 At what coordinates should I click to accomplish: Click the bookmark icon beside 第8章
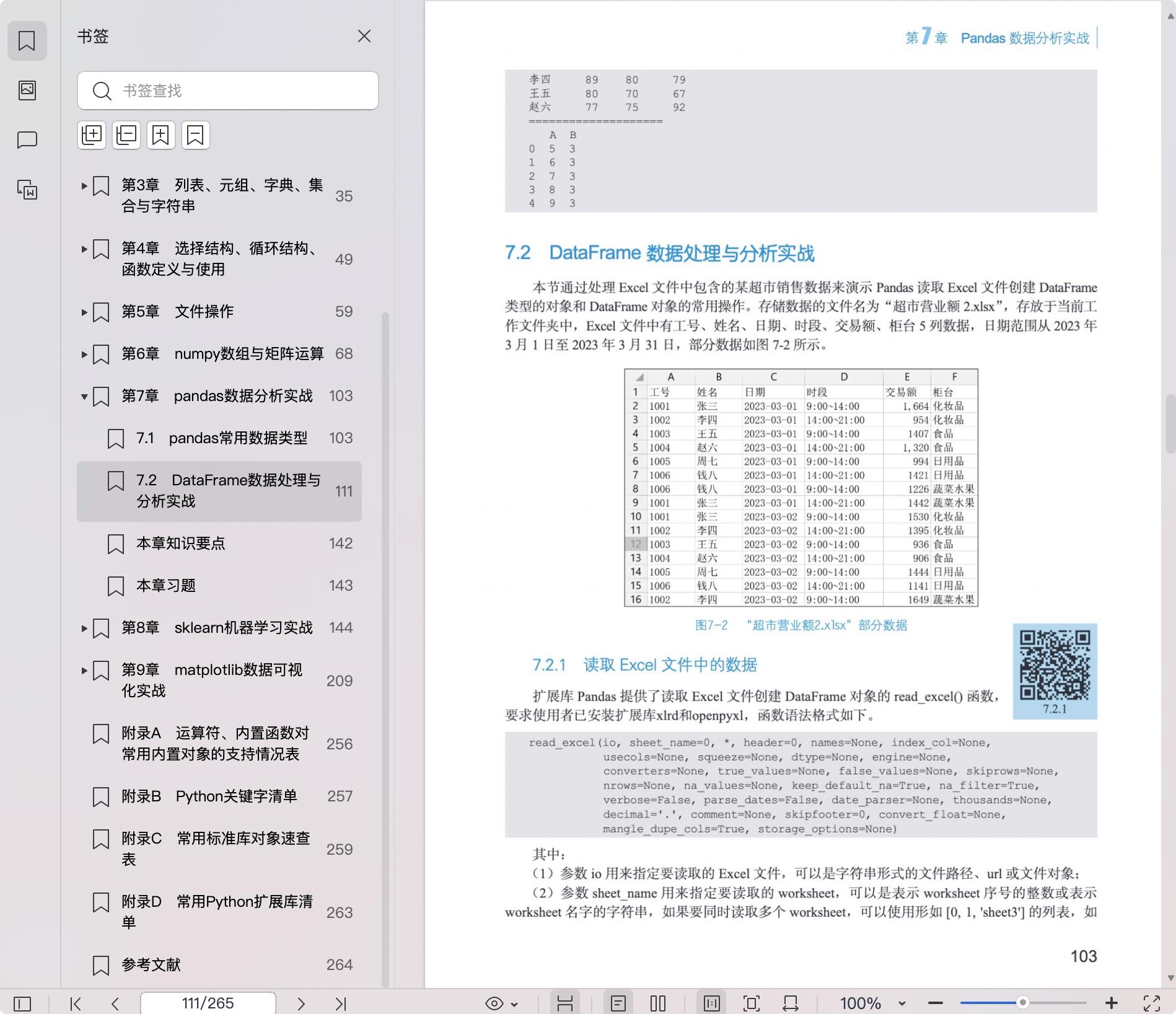coord(101,628)
